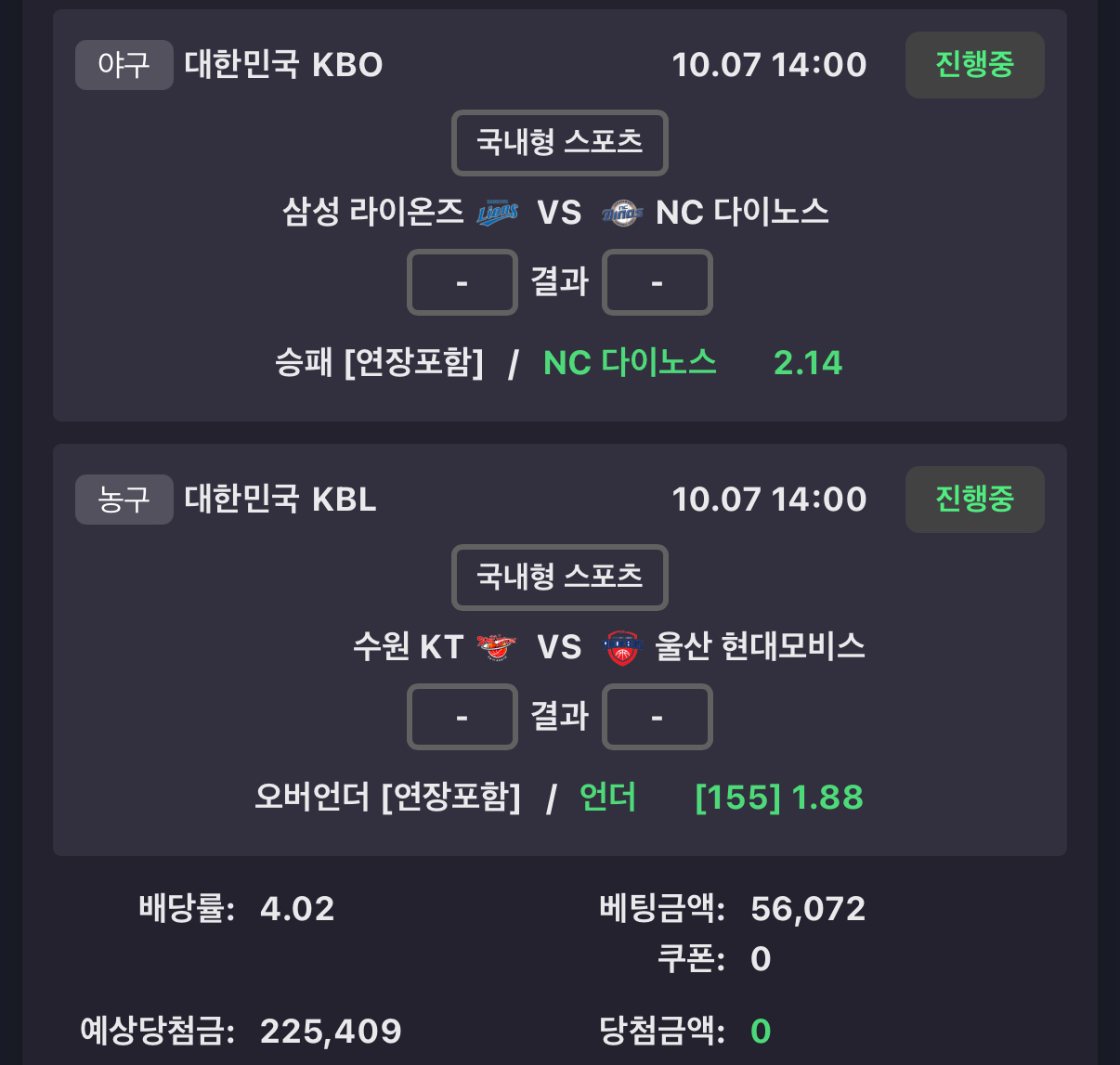Screen dimensions: 1120x1065
Task: Click the 삼성 라이온즈 result score box
Action: point(462,282)
